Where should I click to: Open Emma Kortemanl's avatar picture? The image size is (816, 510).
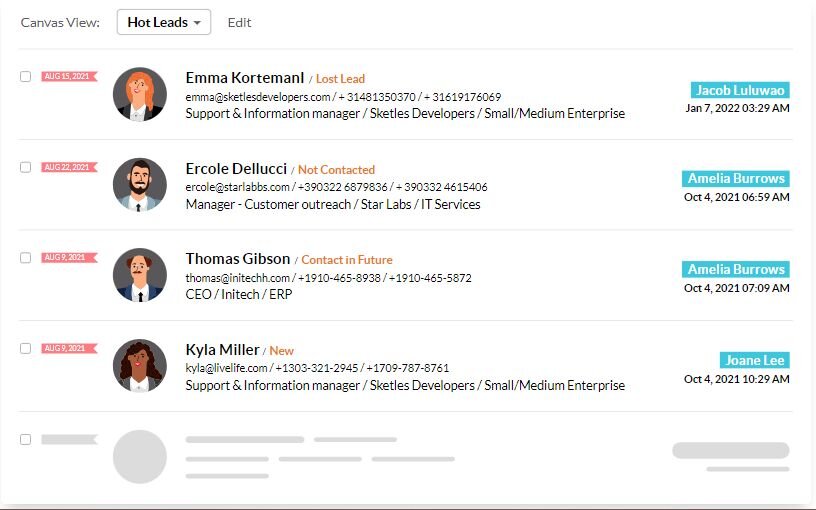coord(139,94)
